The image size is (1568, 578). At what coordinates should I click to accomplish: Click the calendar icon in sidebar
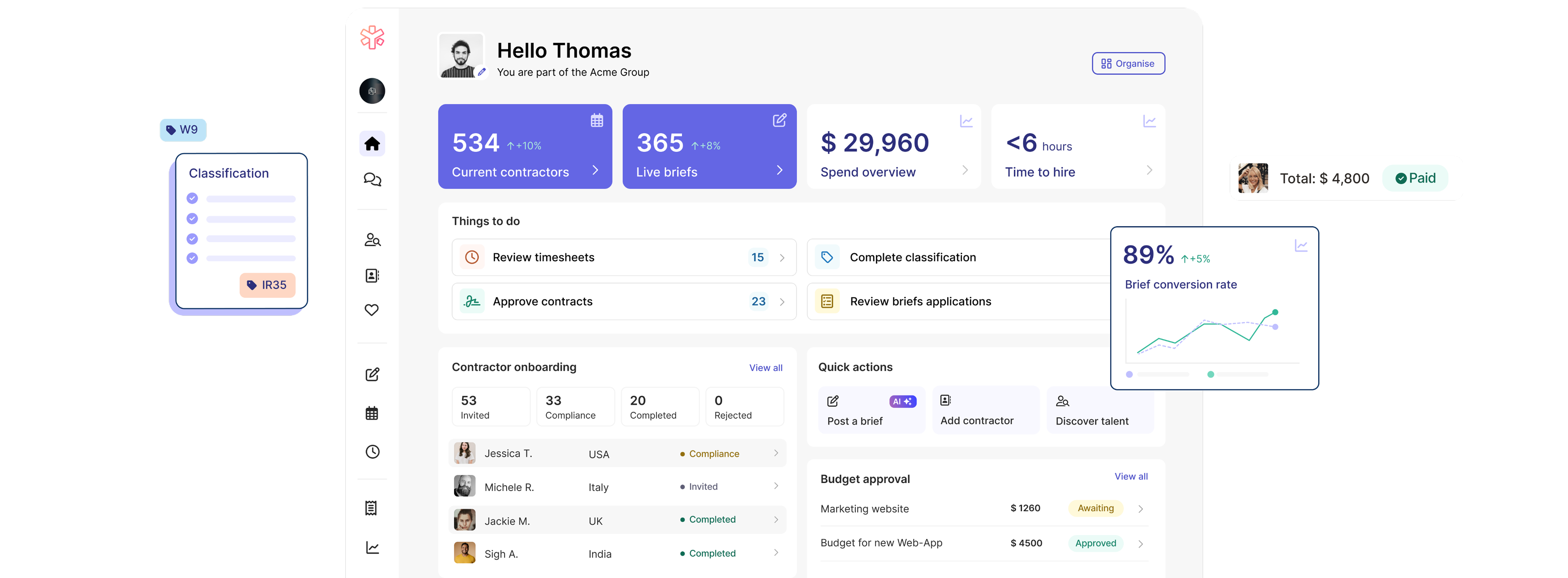pos(372,413)
